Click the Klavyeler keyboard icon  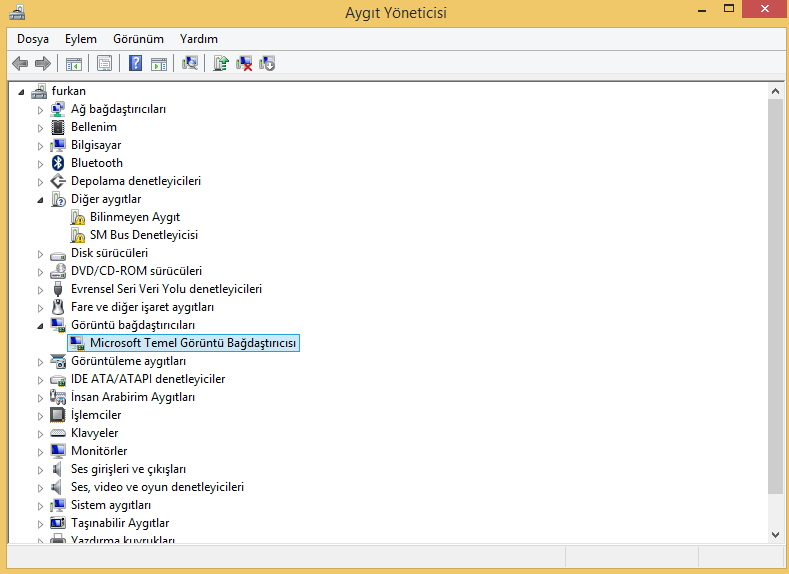click(58, 433)
